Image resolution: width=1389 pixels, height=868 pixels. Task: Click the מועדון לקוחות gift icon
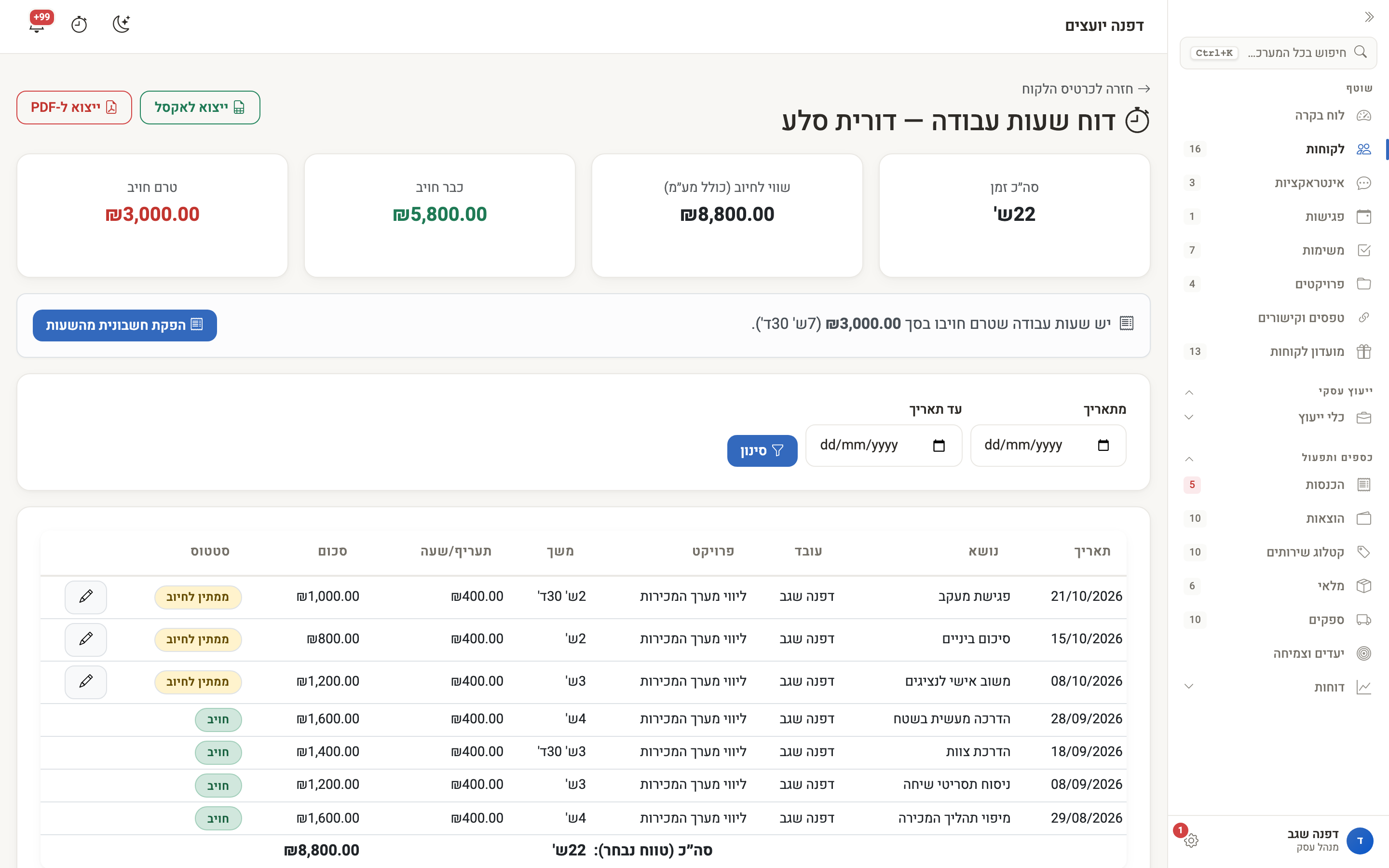1364,352
